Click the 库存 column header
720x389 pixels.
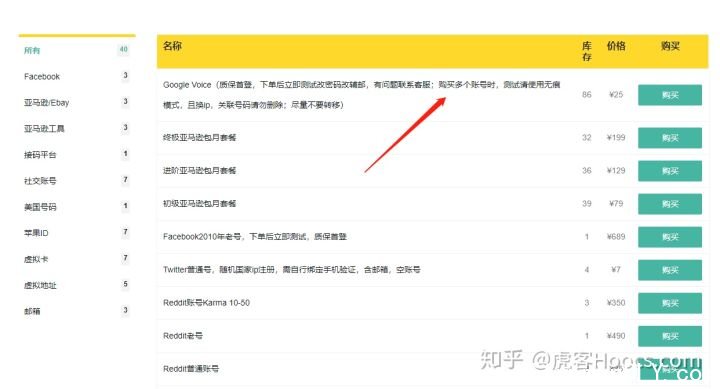point(587,51)
